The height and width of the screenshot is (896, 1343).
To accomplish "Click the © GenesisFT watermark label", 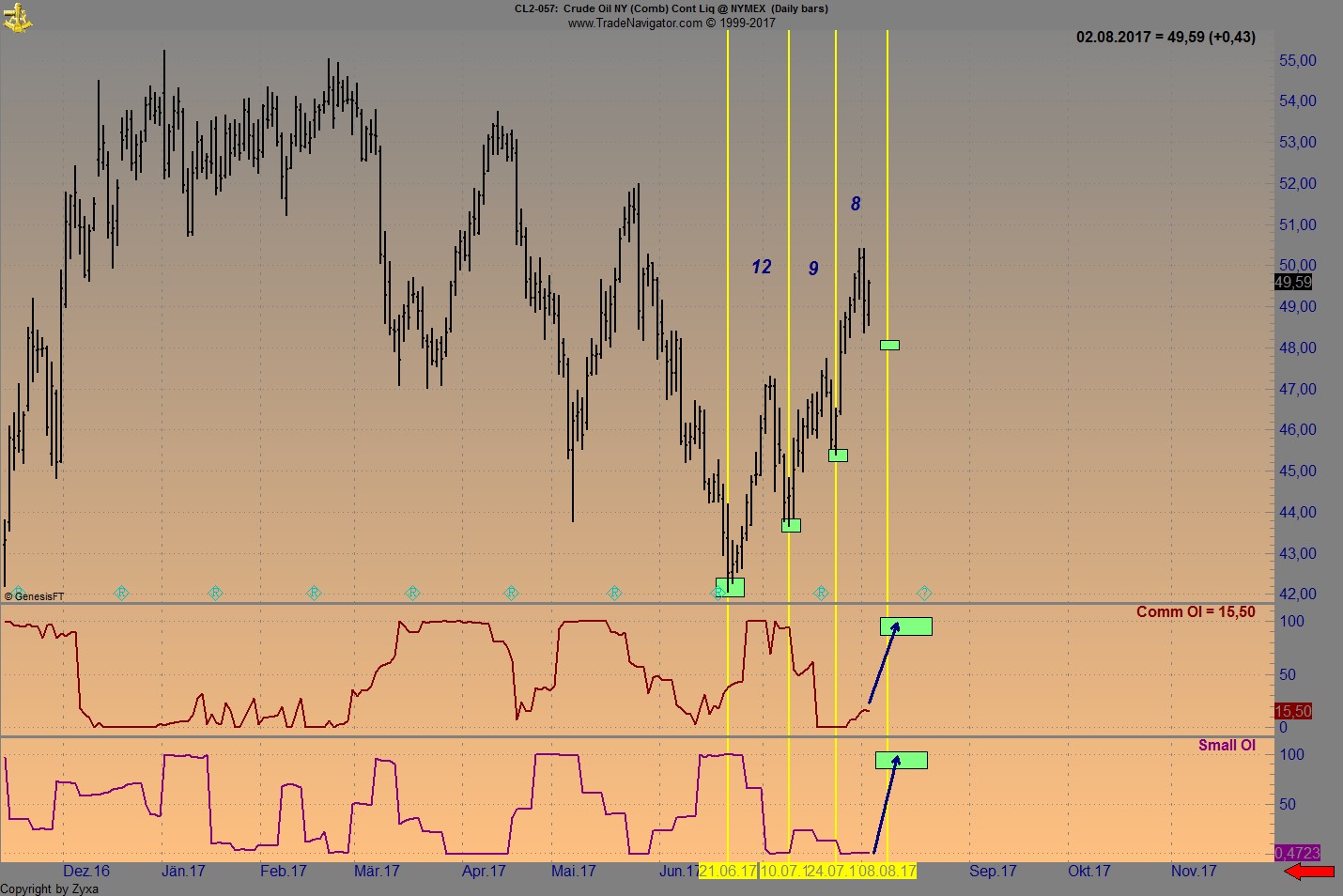I will (35, 596).
